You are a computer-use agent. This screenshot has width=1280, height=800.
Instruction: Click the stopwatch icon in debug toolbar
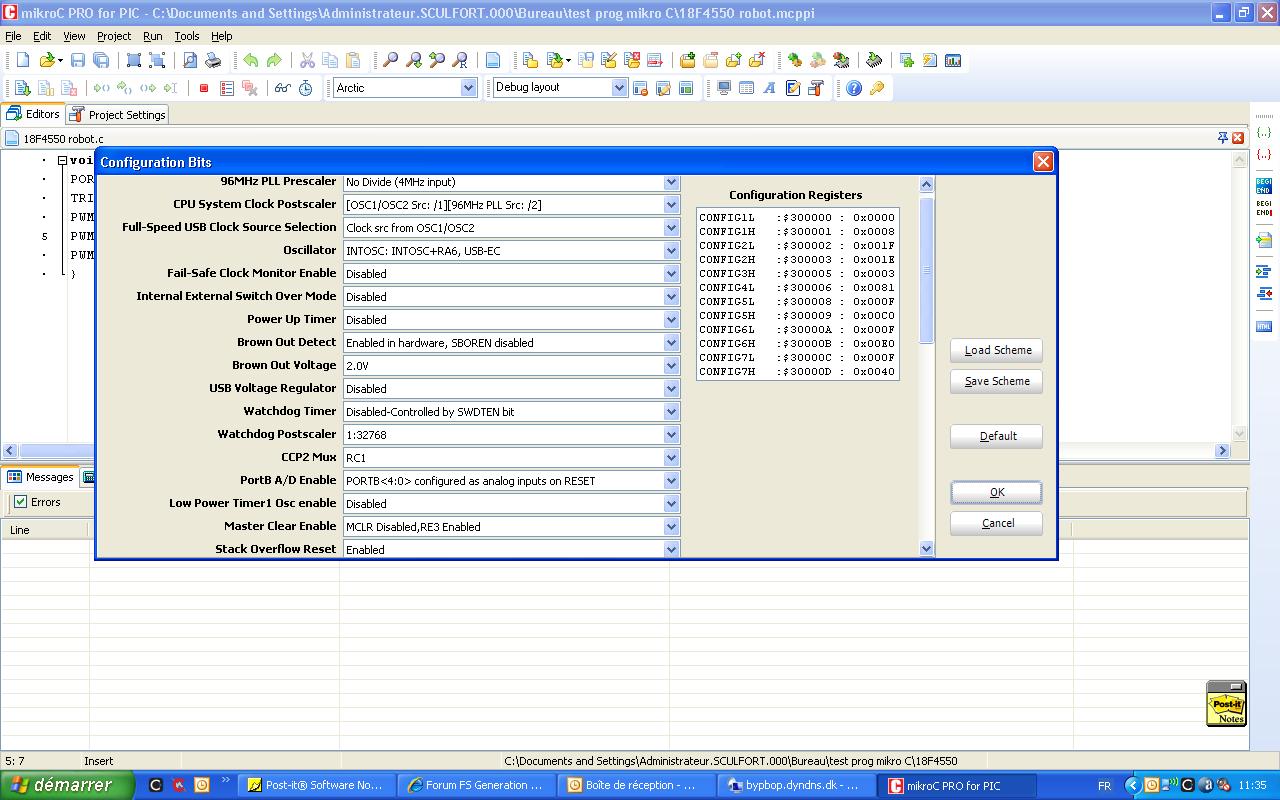pyautogui.click(x=306, y=88)
